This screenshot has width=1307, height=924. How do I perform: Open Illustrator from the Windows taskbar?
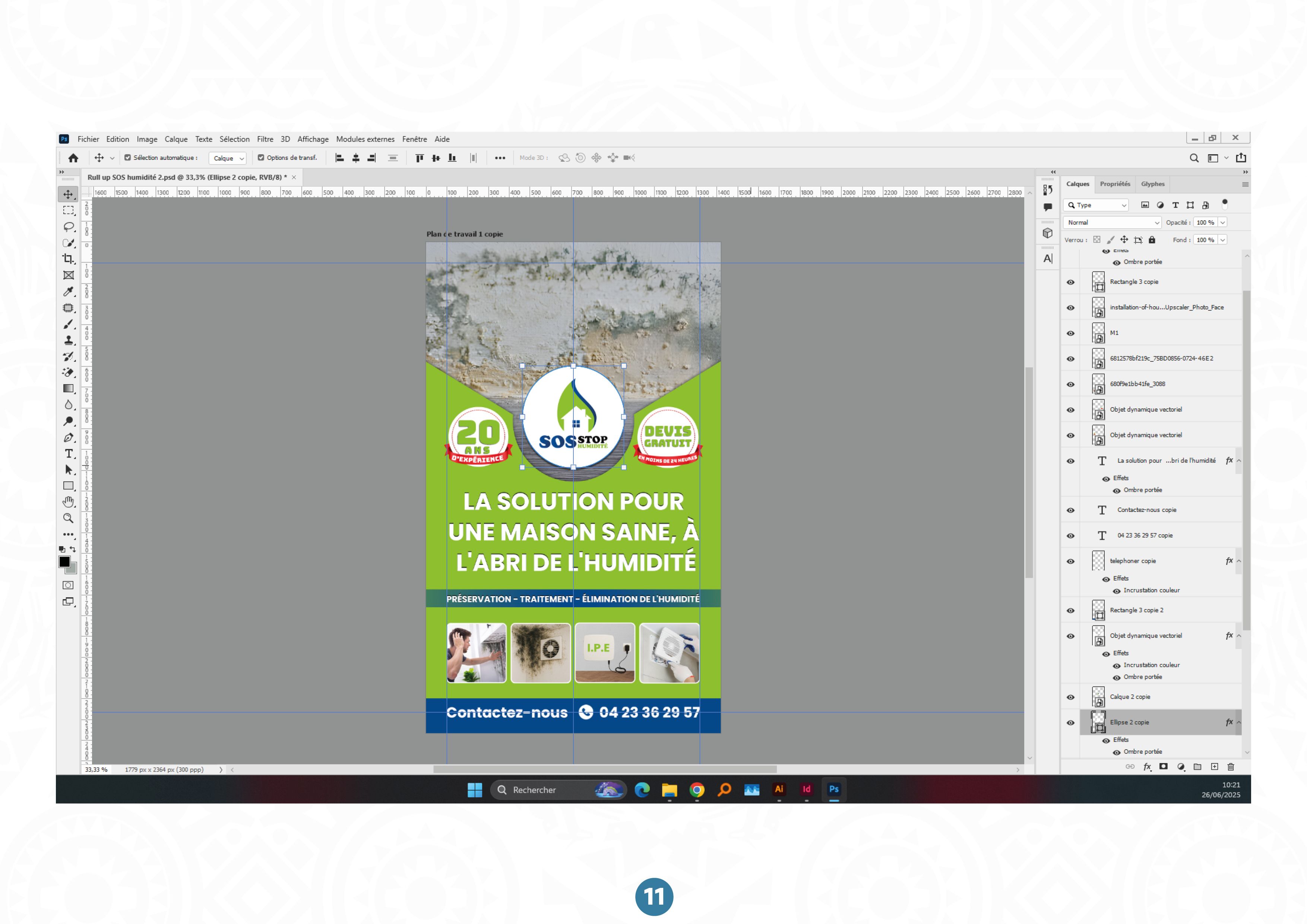point(779,789)
